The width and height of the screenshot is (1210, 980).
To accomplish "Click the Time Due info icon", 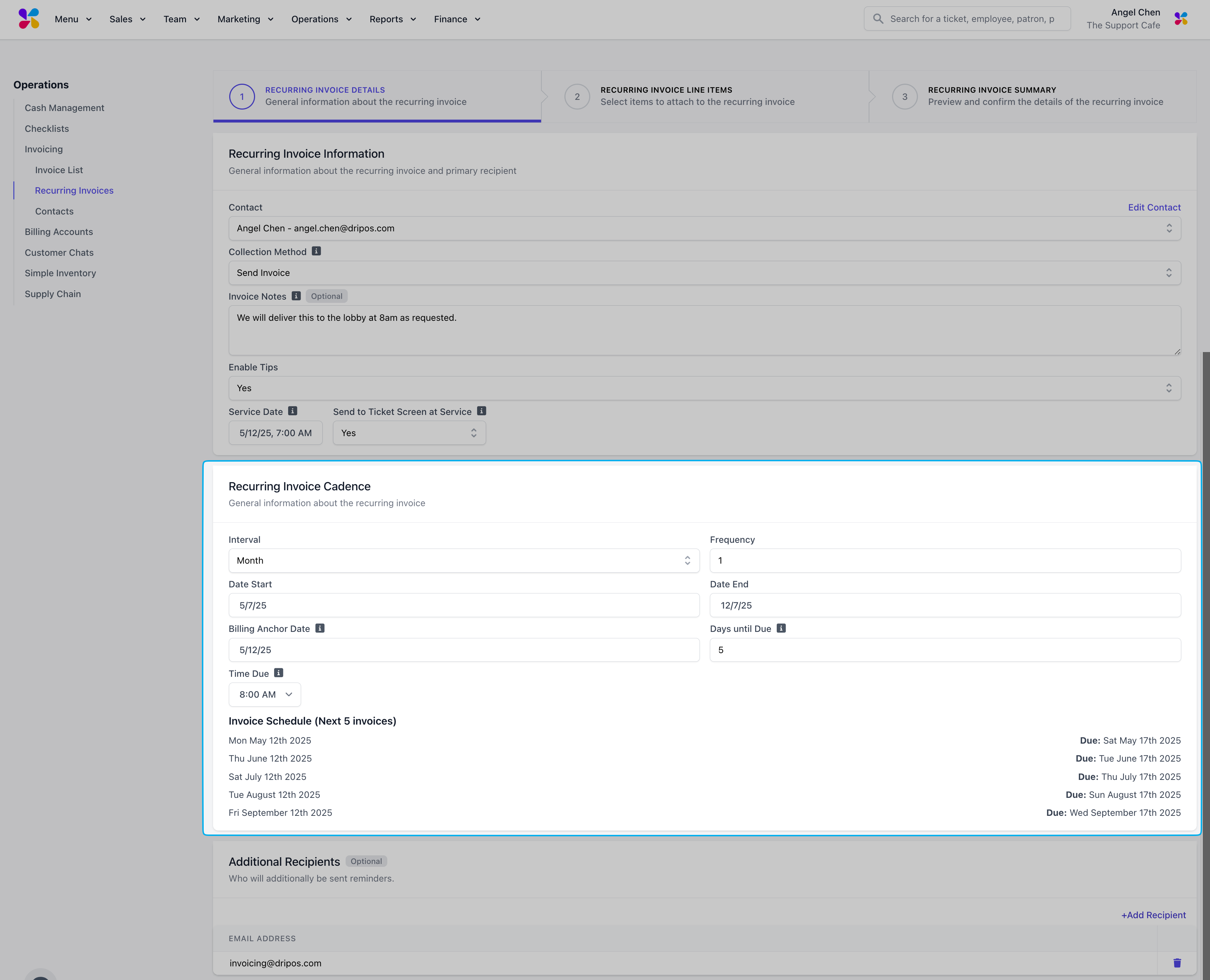I will point(278,673).
